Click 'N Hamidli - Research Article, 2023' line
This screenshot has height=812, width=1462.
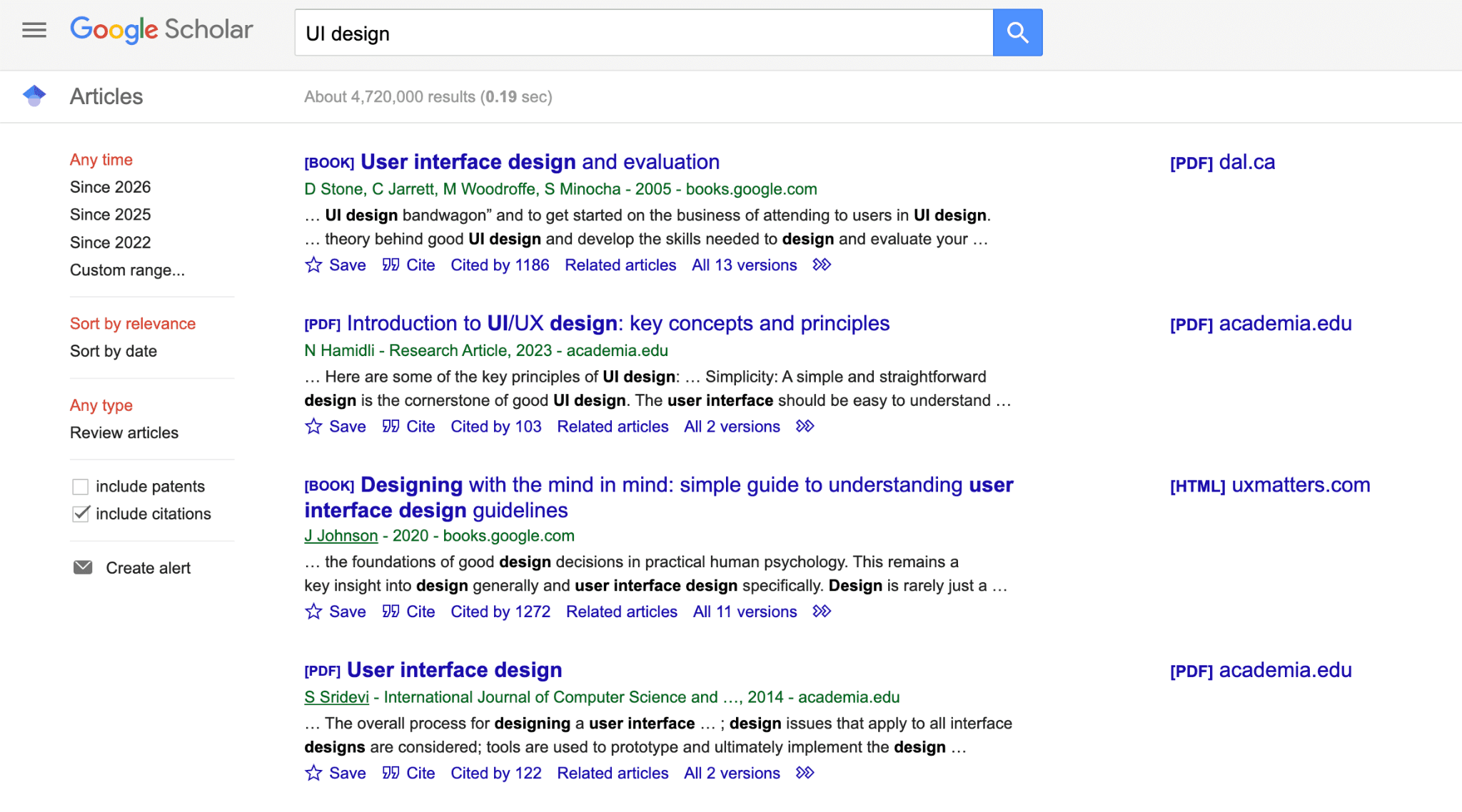[x=486, y=350]
